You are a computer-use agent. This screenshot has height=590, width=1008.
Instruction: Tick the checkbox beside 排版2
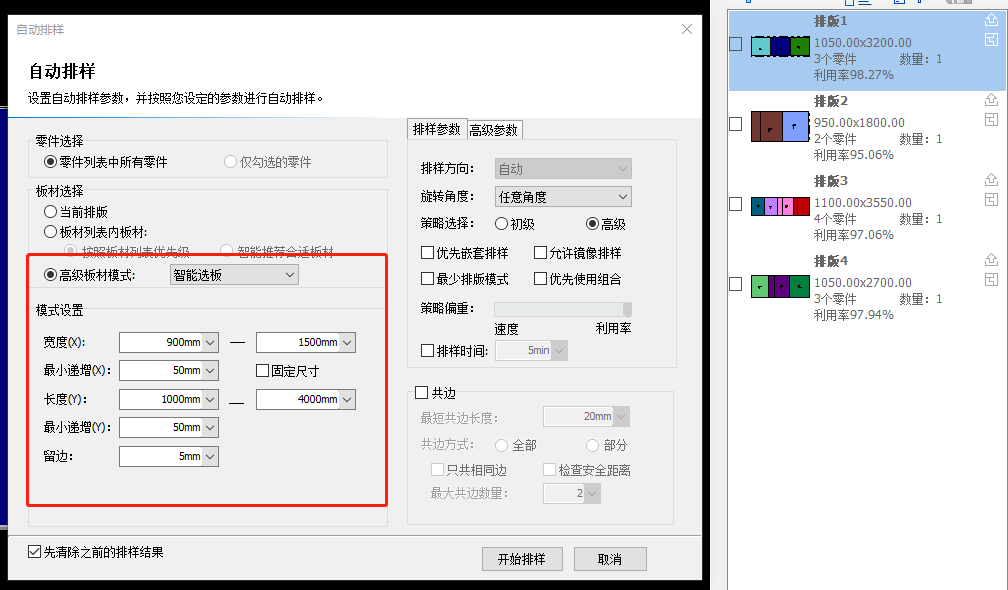(x=735, y=124)
